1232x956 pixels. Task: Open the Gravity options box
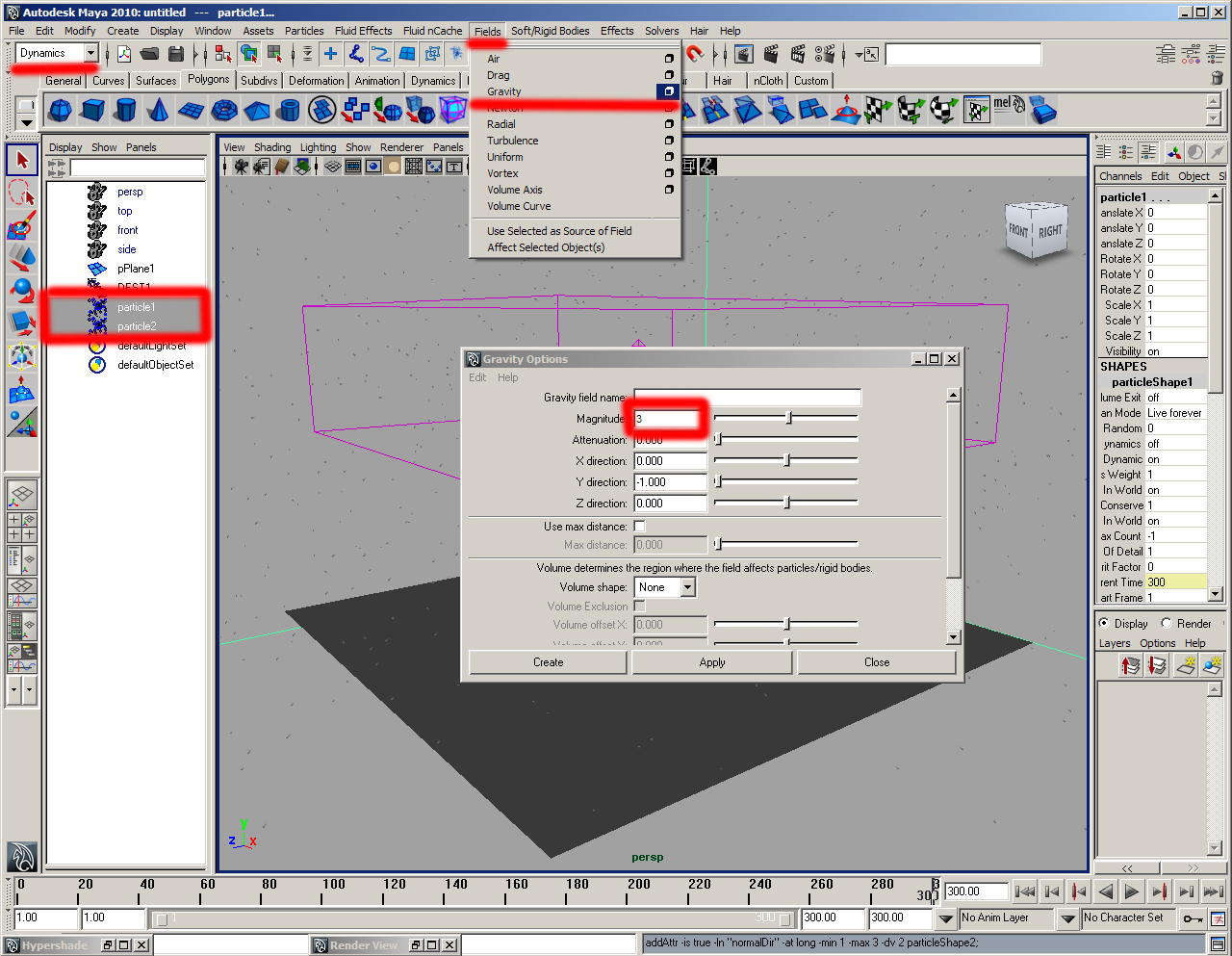tap(668, 91)
